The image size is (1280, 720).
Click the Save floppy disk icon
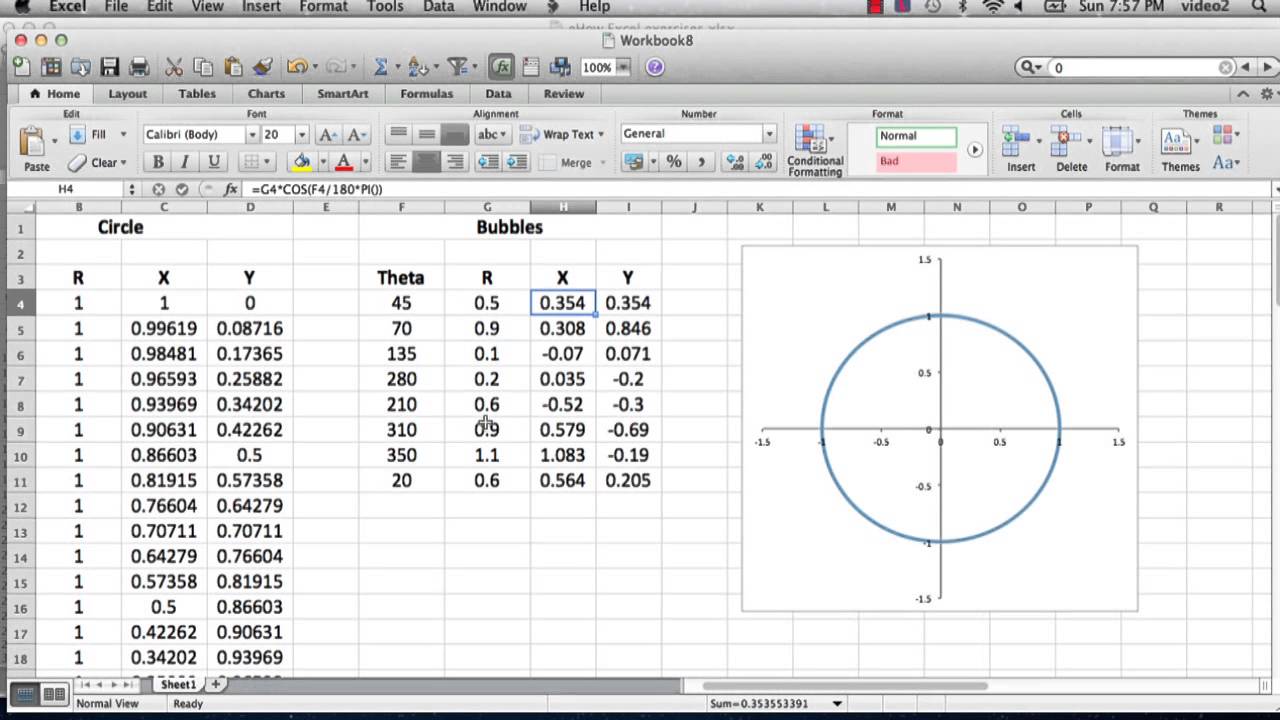[x=109, y=67]
